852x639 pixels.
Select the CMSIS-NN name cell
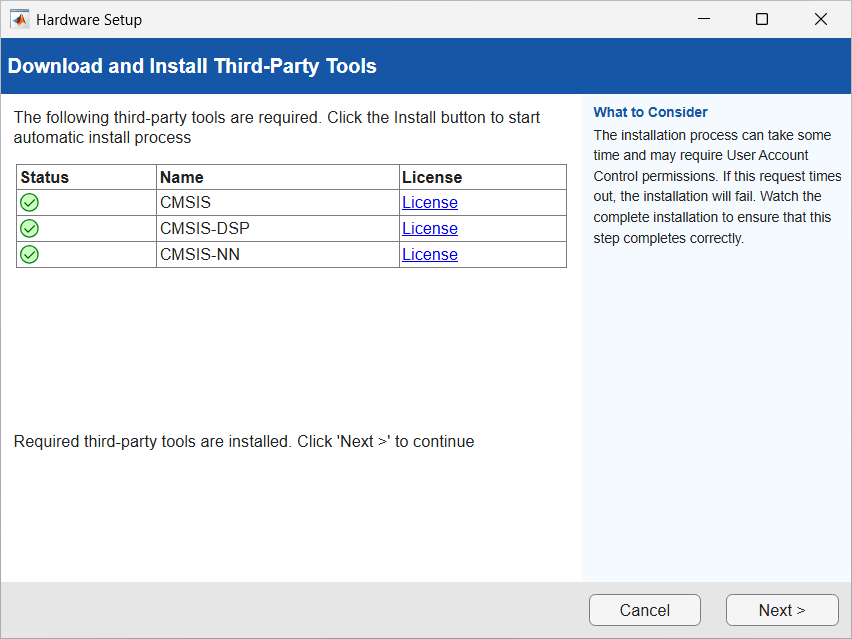(278, 254)
